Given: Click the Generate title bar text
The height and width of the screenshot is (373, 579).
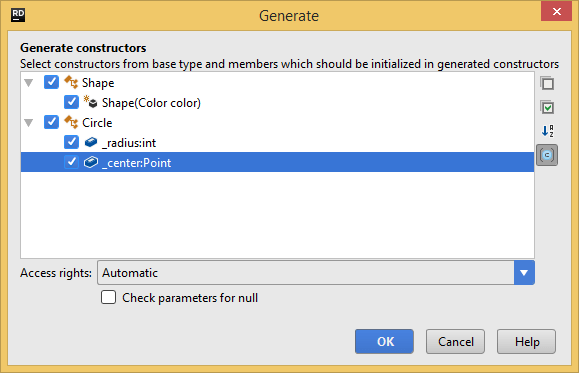Looking at the screenshot, I should click(289, 16).
